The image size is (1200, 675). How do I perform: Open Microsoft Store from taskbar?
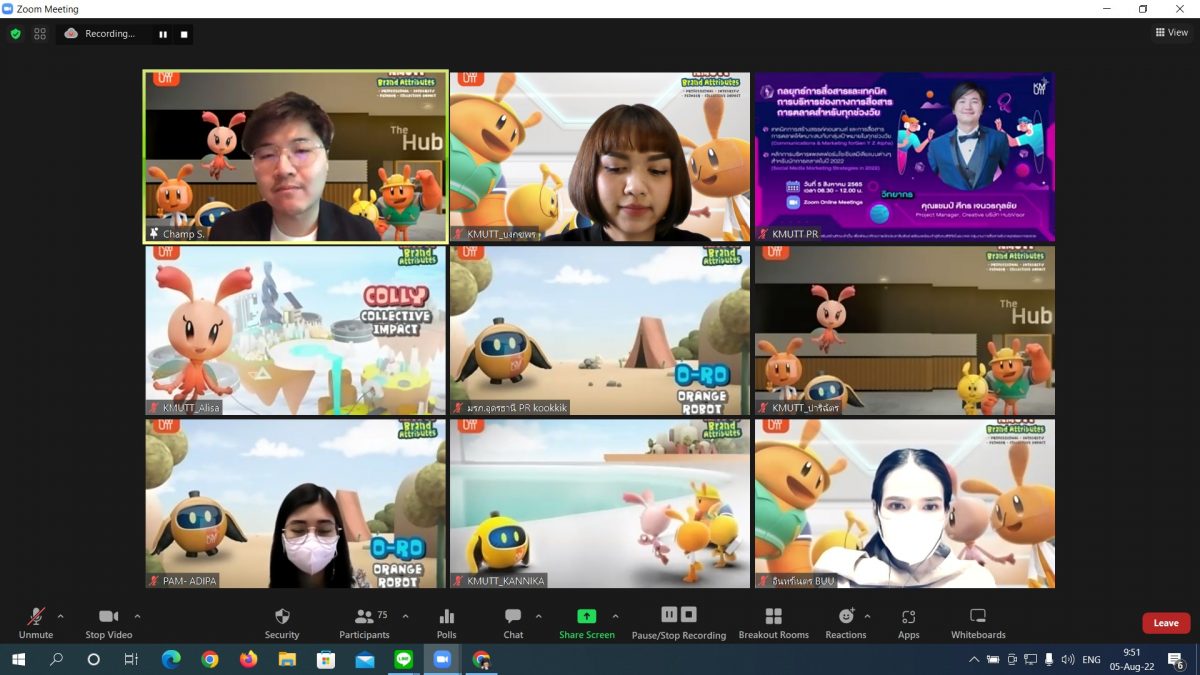pos(325,660)
